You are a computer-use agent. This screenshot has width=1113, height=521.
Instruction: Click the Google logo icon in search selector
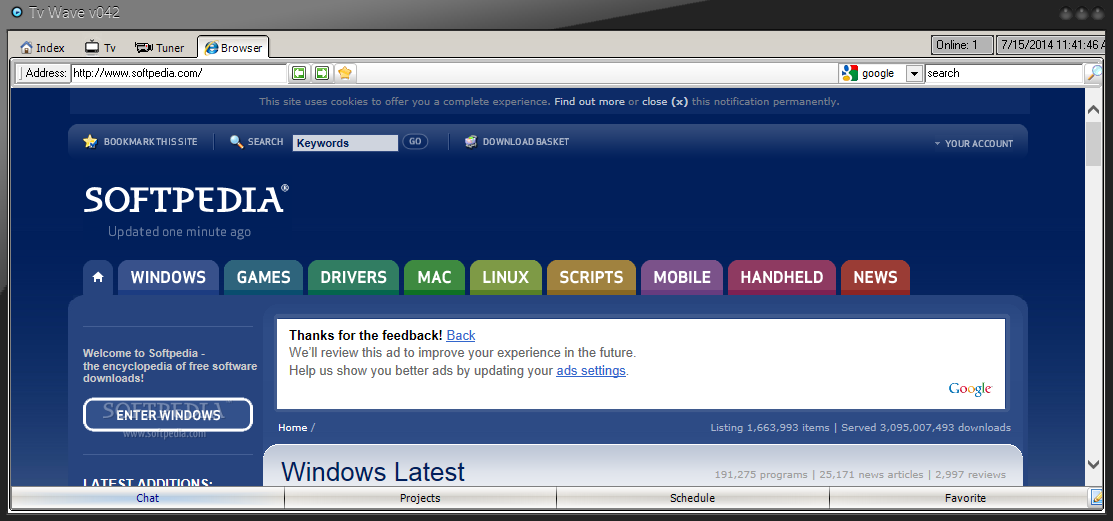(850, 73)
